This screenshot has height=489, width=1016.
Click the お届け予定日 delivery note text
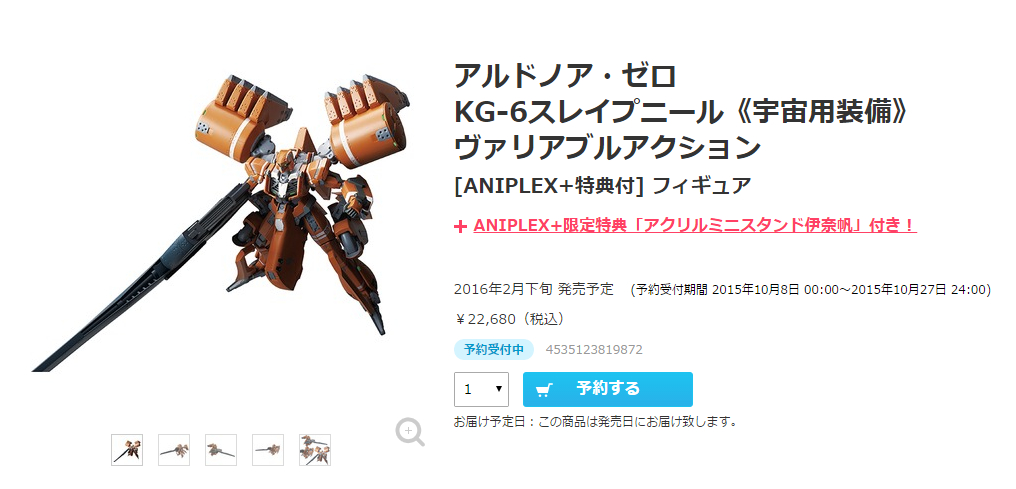[x=596, y=422]
